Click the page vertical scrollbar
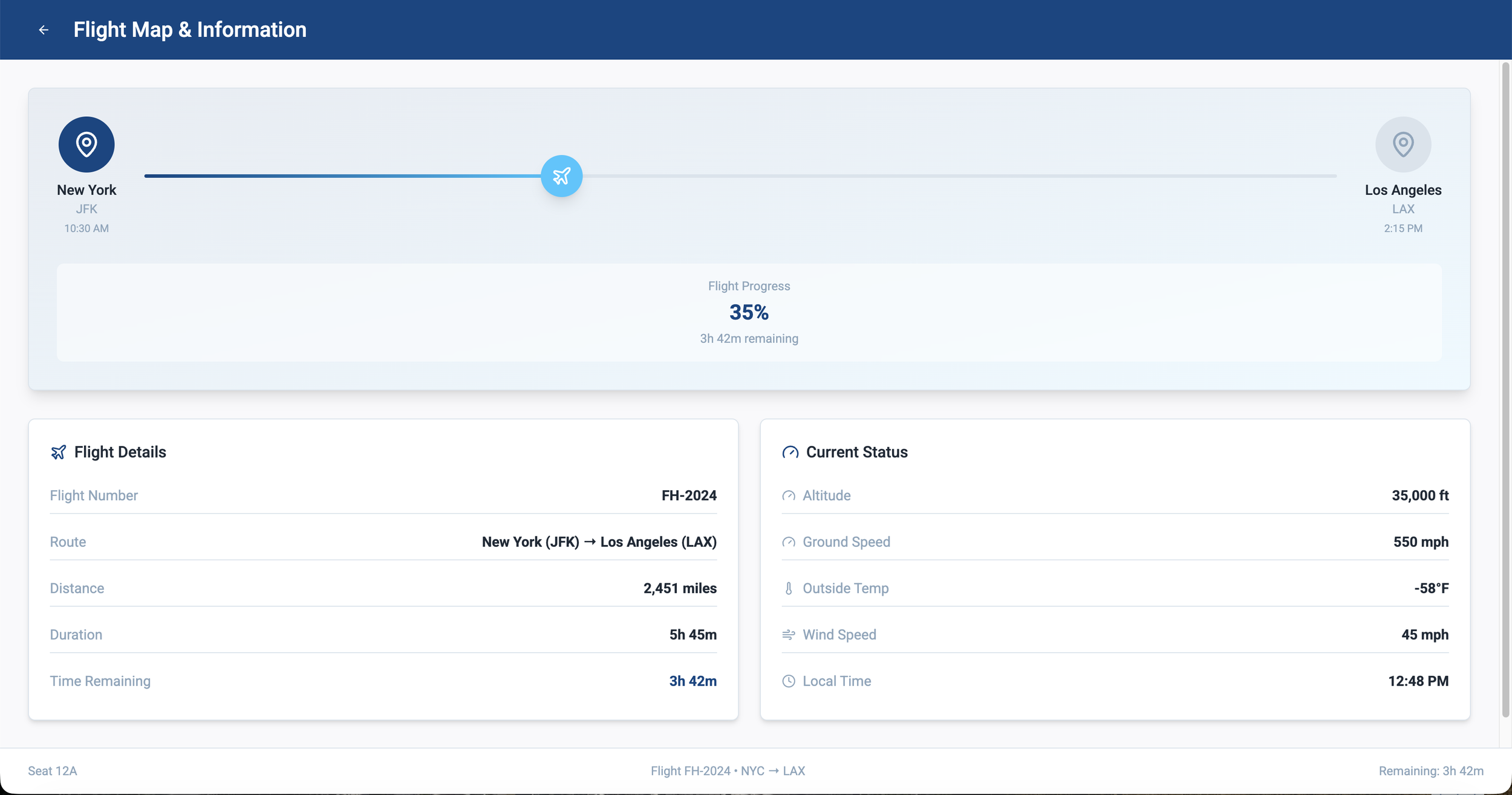The image size is (1512, 795). 1505,387
